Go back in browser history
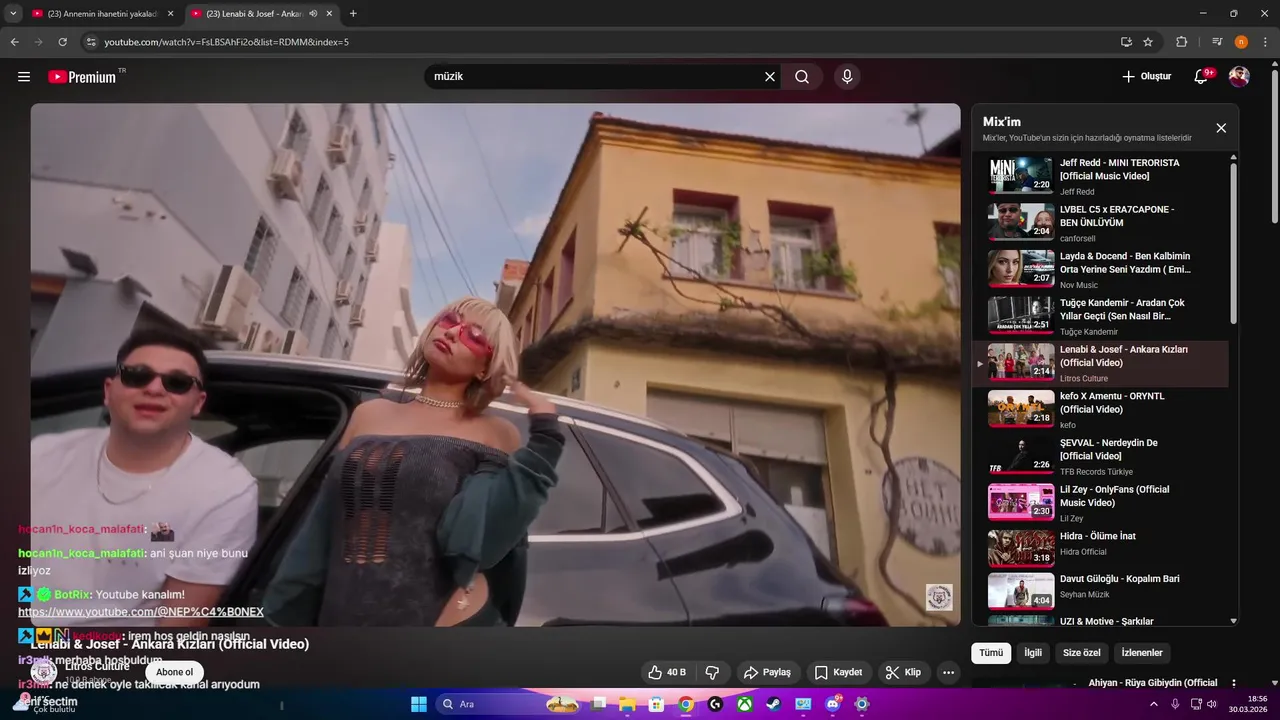The image size is (1280, 720). point(15,42)
